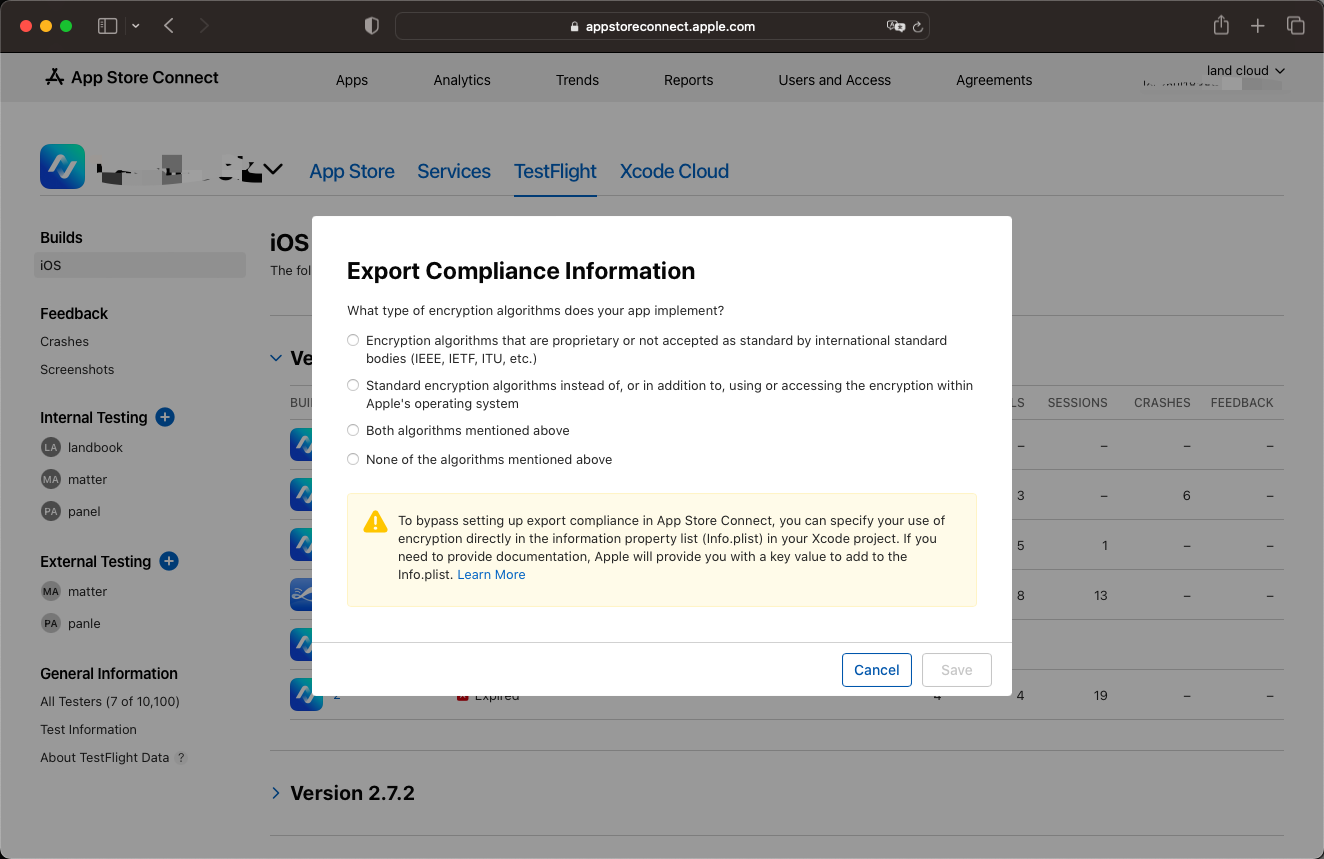Switch to the Services tab
Image resolution: width=1324 pixels, height=859 pixels.
pos(454,171)
